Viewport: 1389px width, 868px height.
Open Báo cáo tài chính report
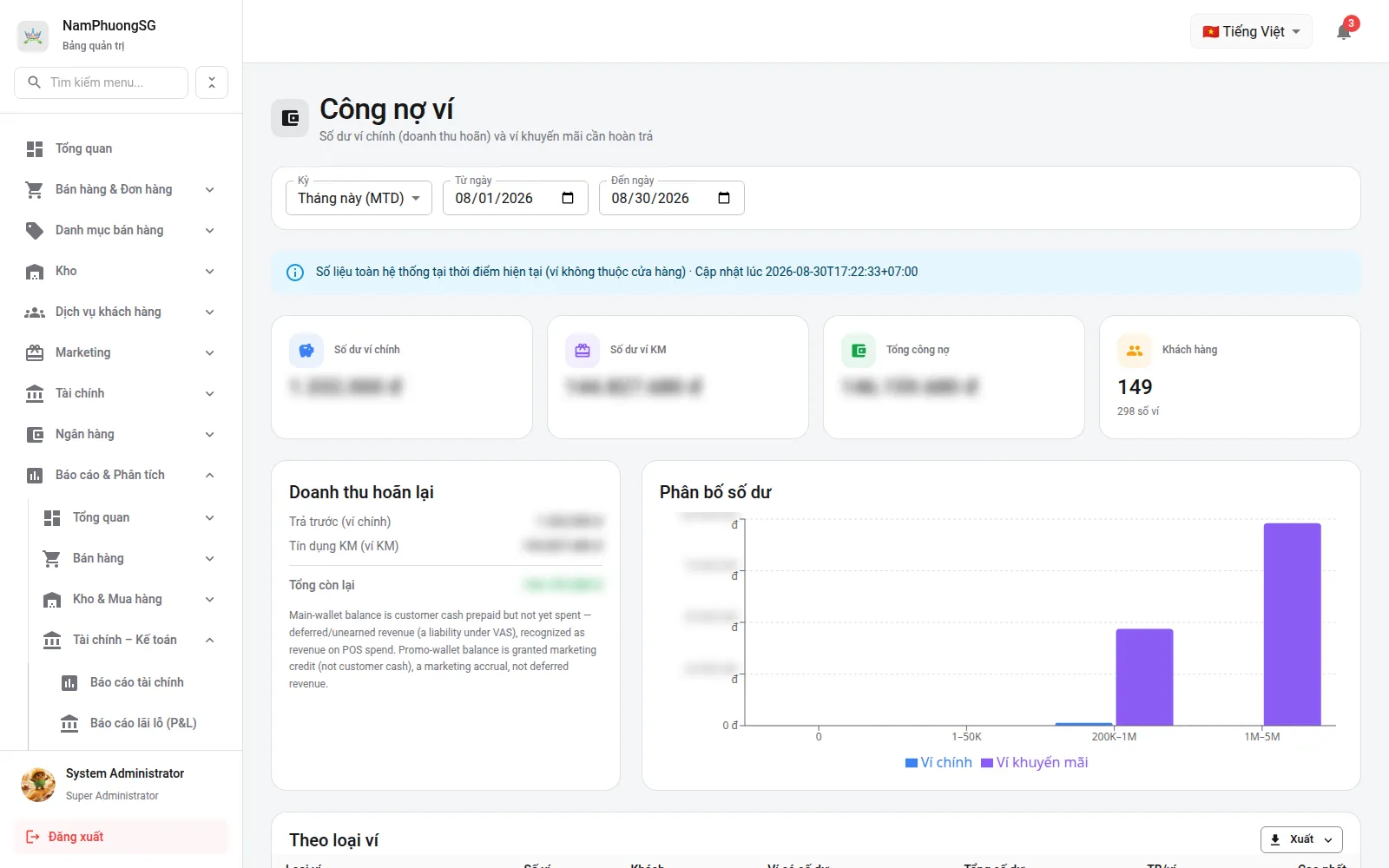(136, 683)
